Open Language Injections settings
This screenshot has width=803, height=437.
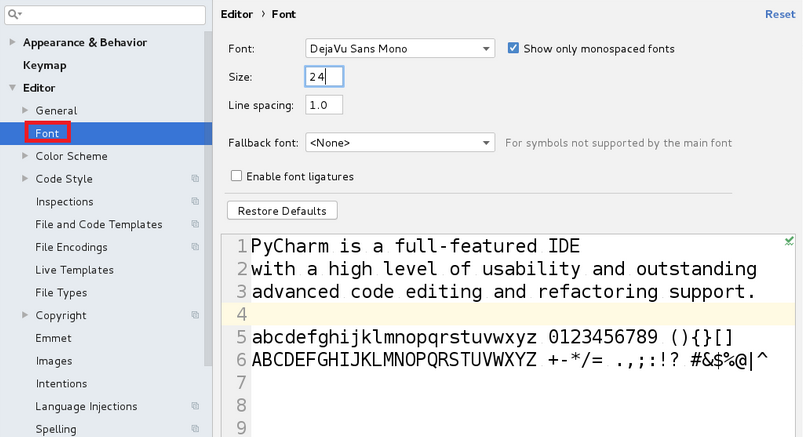point(86,406)
